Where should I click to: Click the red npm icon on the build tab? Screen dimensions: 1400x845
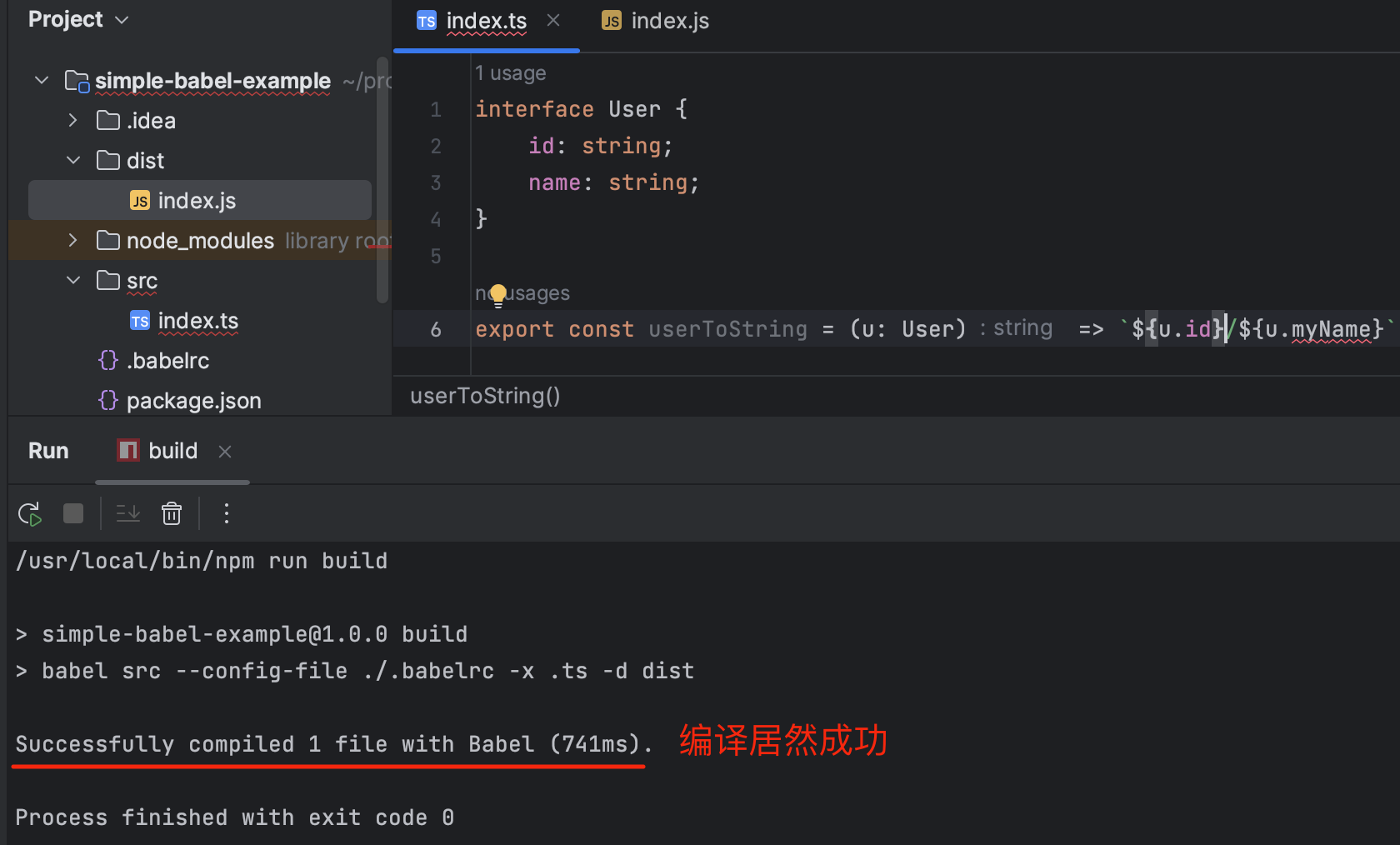click(127, 450)
